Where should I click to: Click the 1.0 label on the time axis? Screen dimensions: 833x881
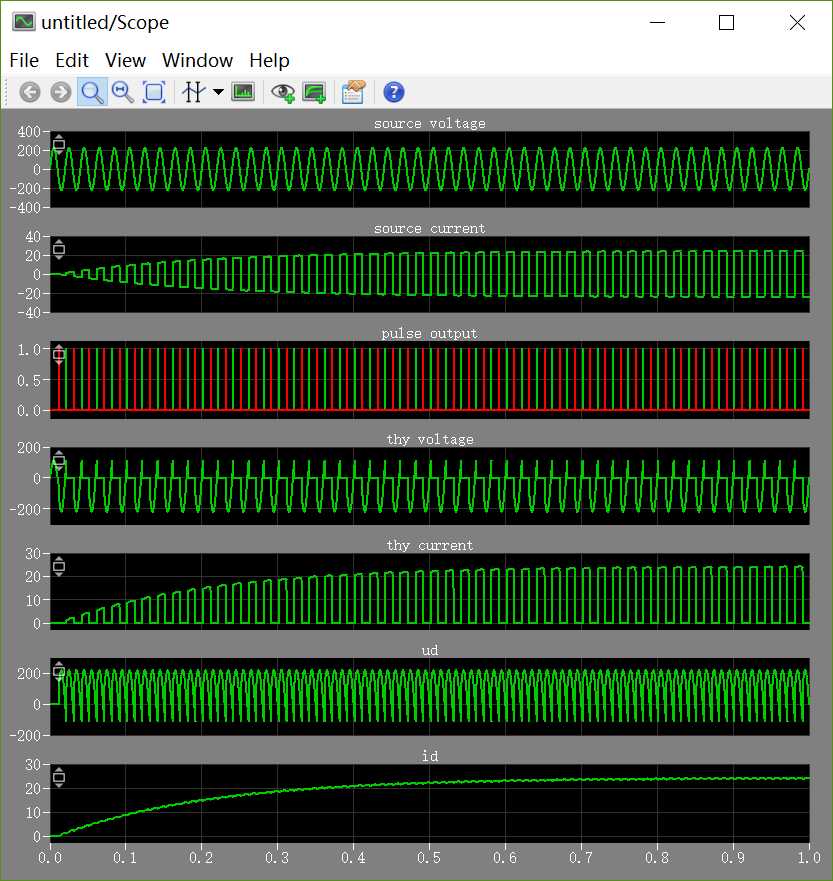coord(809,858)
